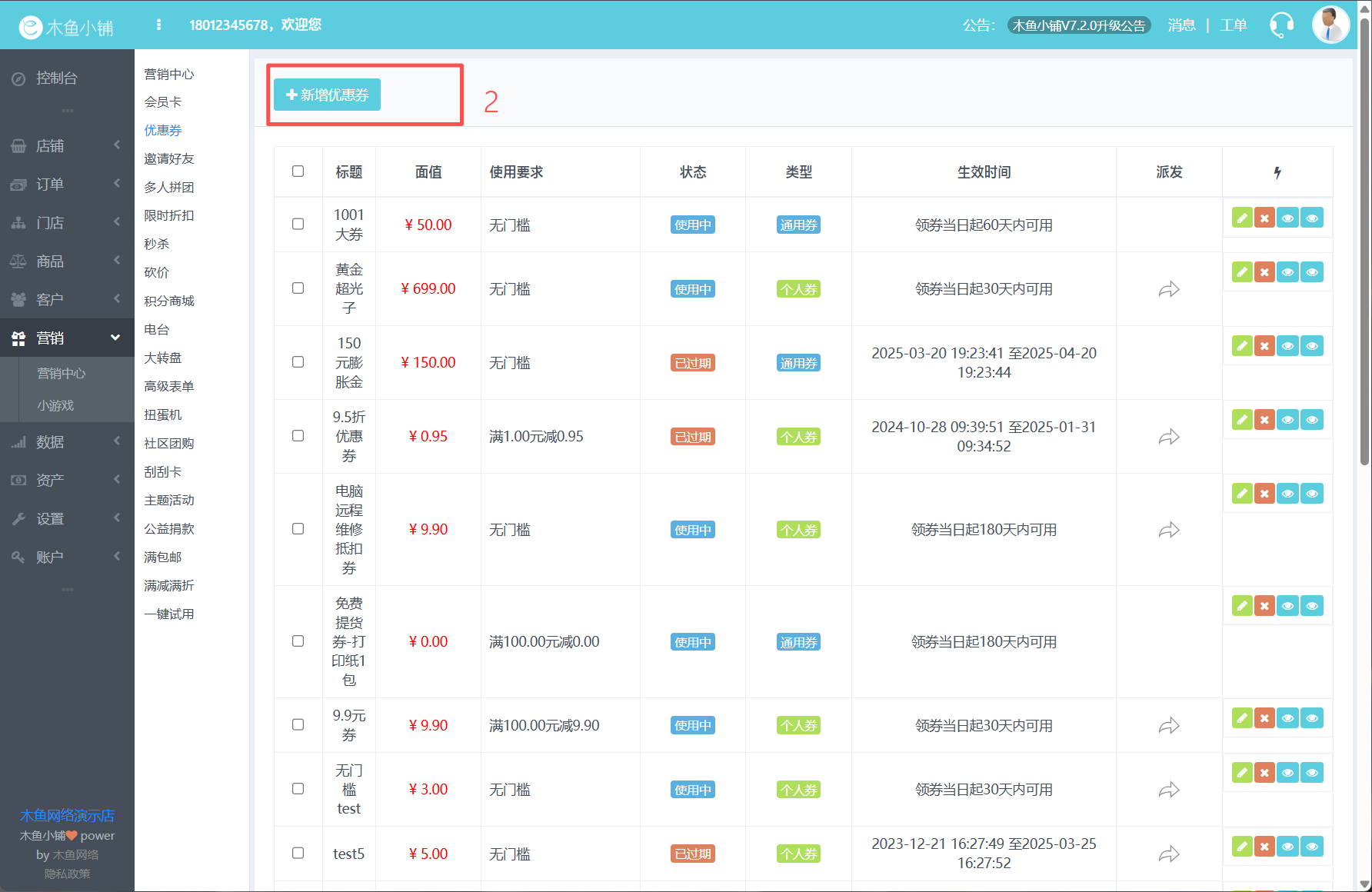This screenshot has width=1372, height=892.
Task: Expand the 订单 sidebar section
Action: (67, 185)
